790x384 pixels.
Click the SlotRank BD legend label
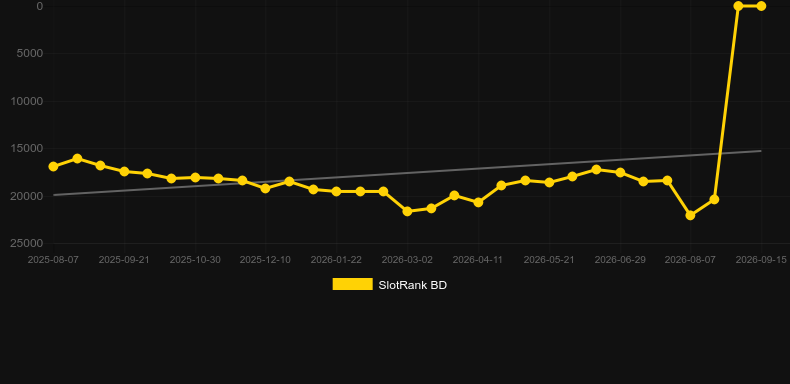[413, 285]
